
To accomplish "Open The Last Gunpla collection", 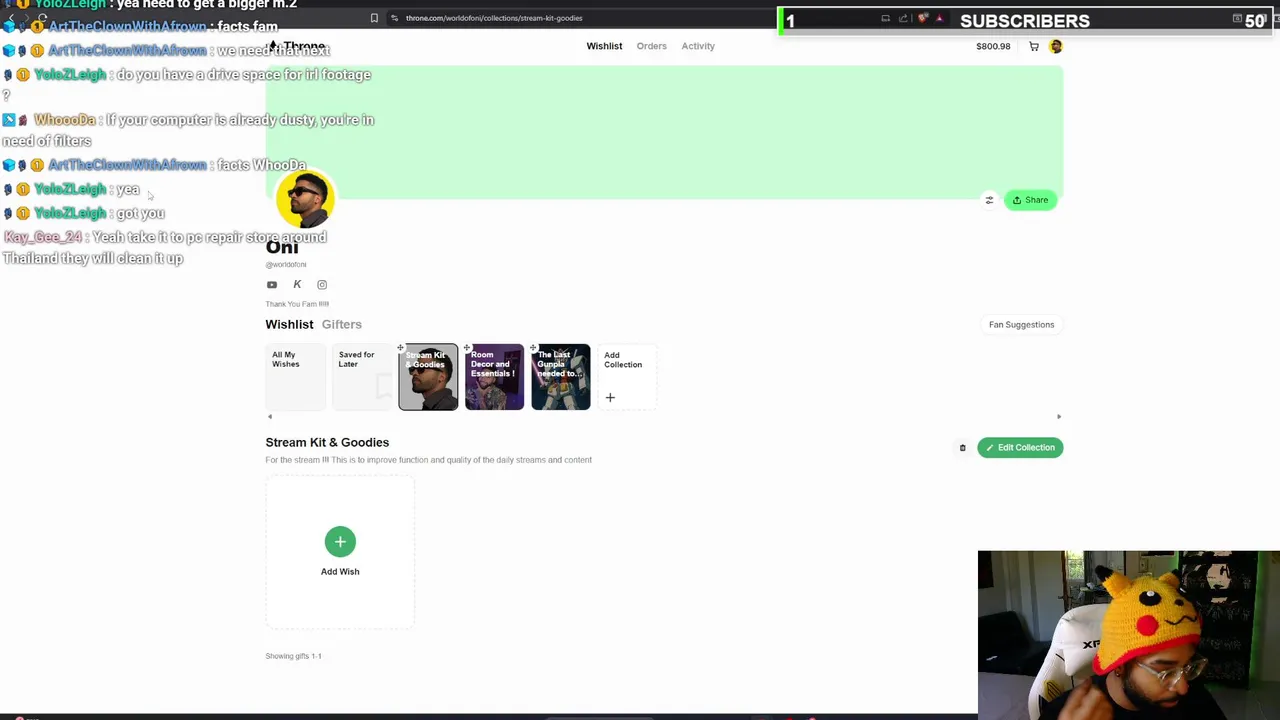I will click(560, 377).
